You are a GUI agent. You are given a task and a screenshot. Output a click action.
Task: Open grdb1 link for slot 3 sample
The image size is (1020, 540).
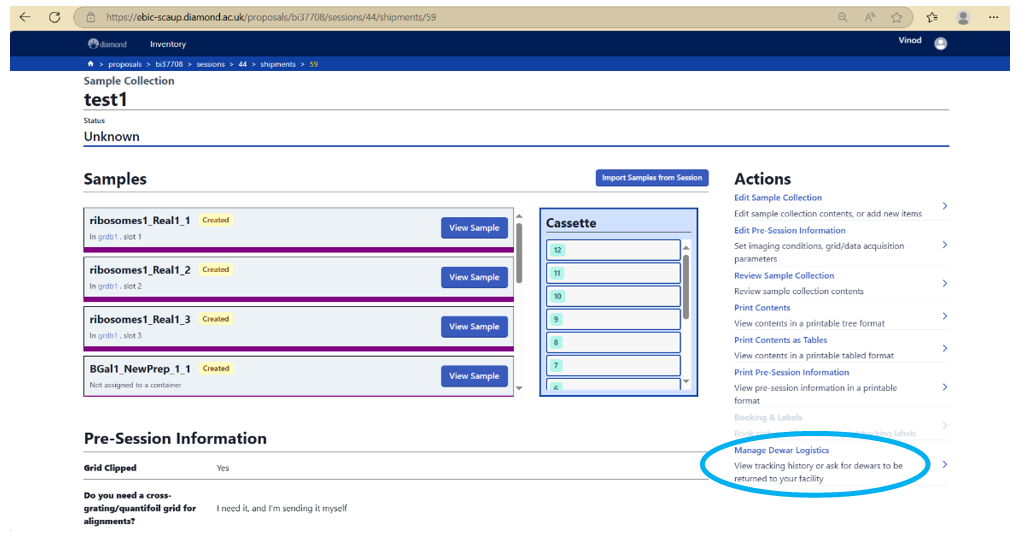point(108,336)
